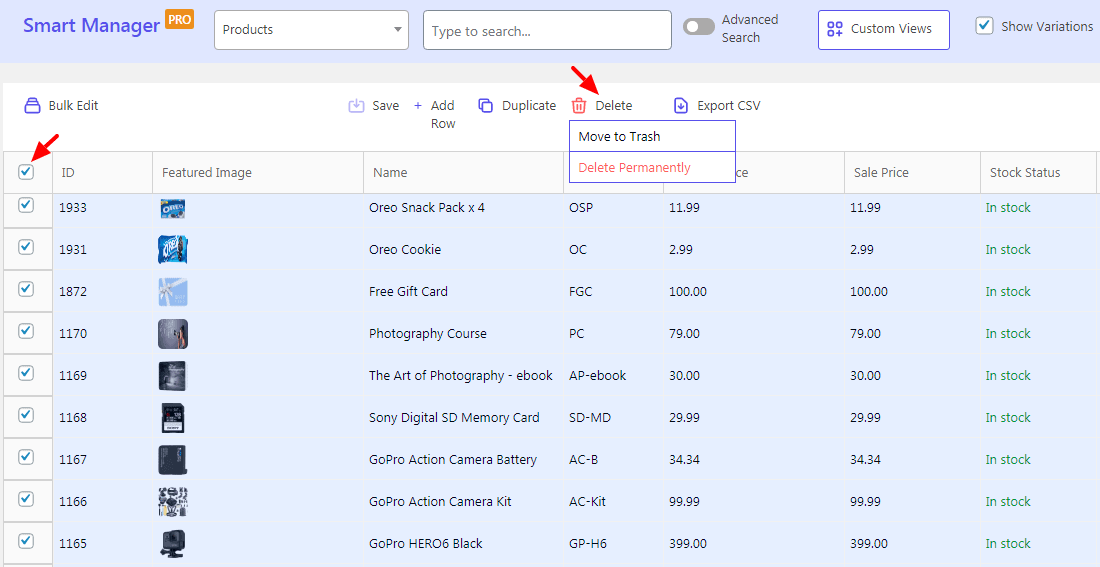1100x567 pixels.
Task: Open Free Gift Card featured image
Action: pyautogui.click(x=173, y=292)
